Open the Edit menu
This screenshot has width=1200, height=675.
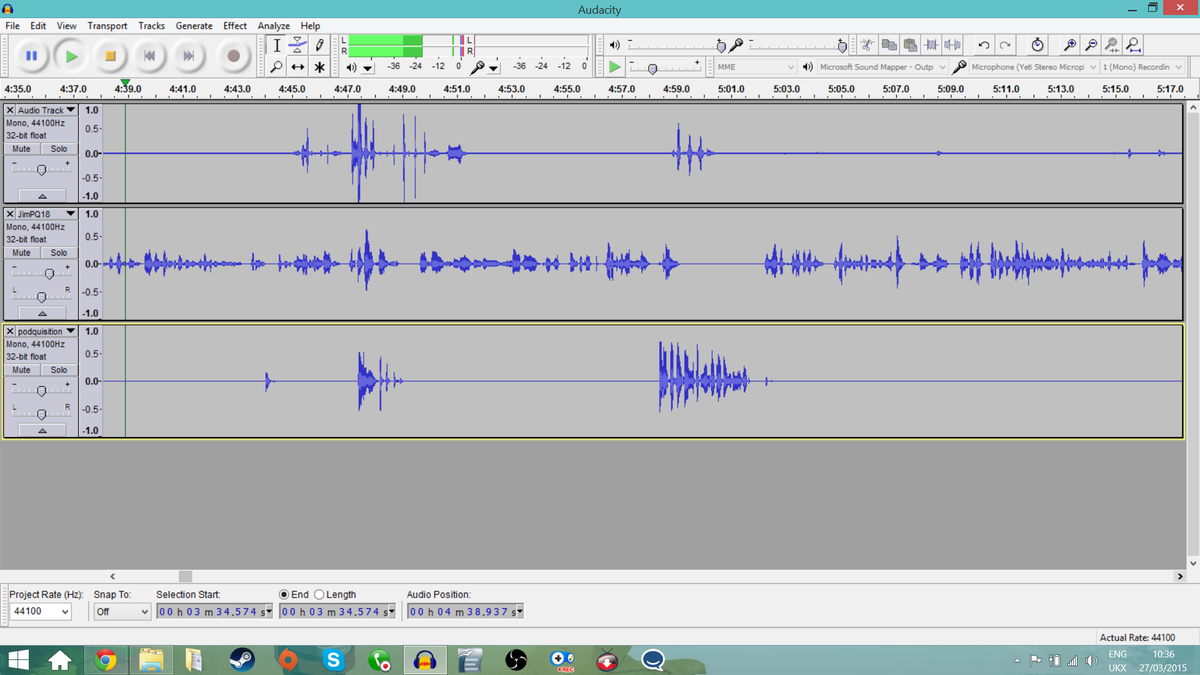tap(38, 26)
